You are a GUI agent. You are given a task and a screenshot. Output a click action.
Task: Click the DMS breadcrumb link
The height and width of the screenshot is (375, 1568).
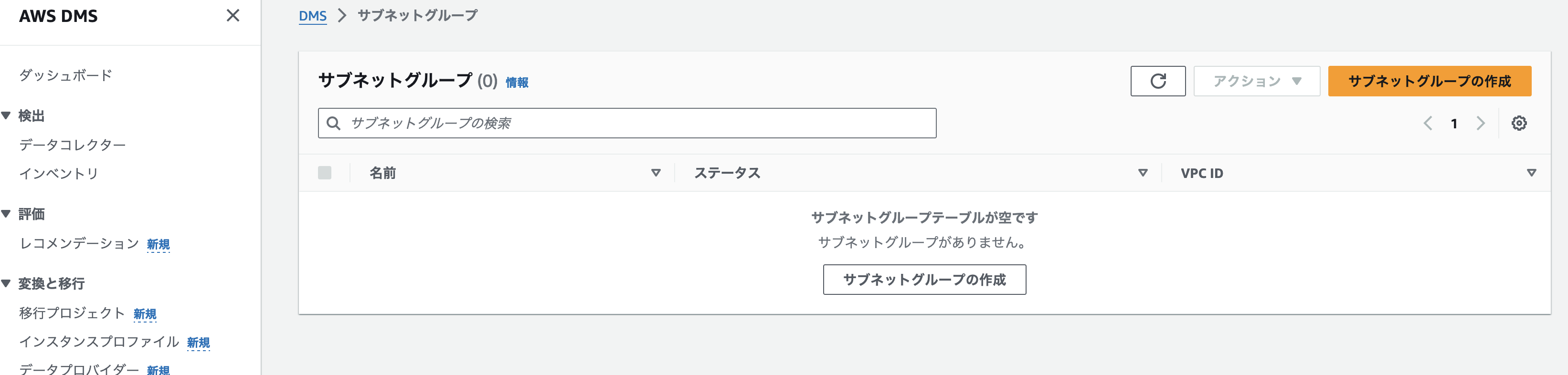click(312, 16)
